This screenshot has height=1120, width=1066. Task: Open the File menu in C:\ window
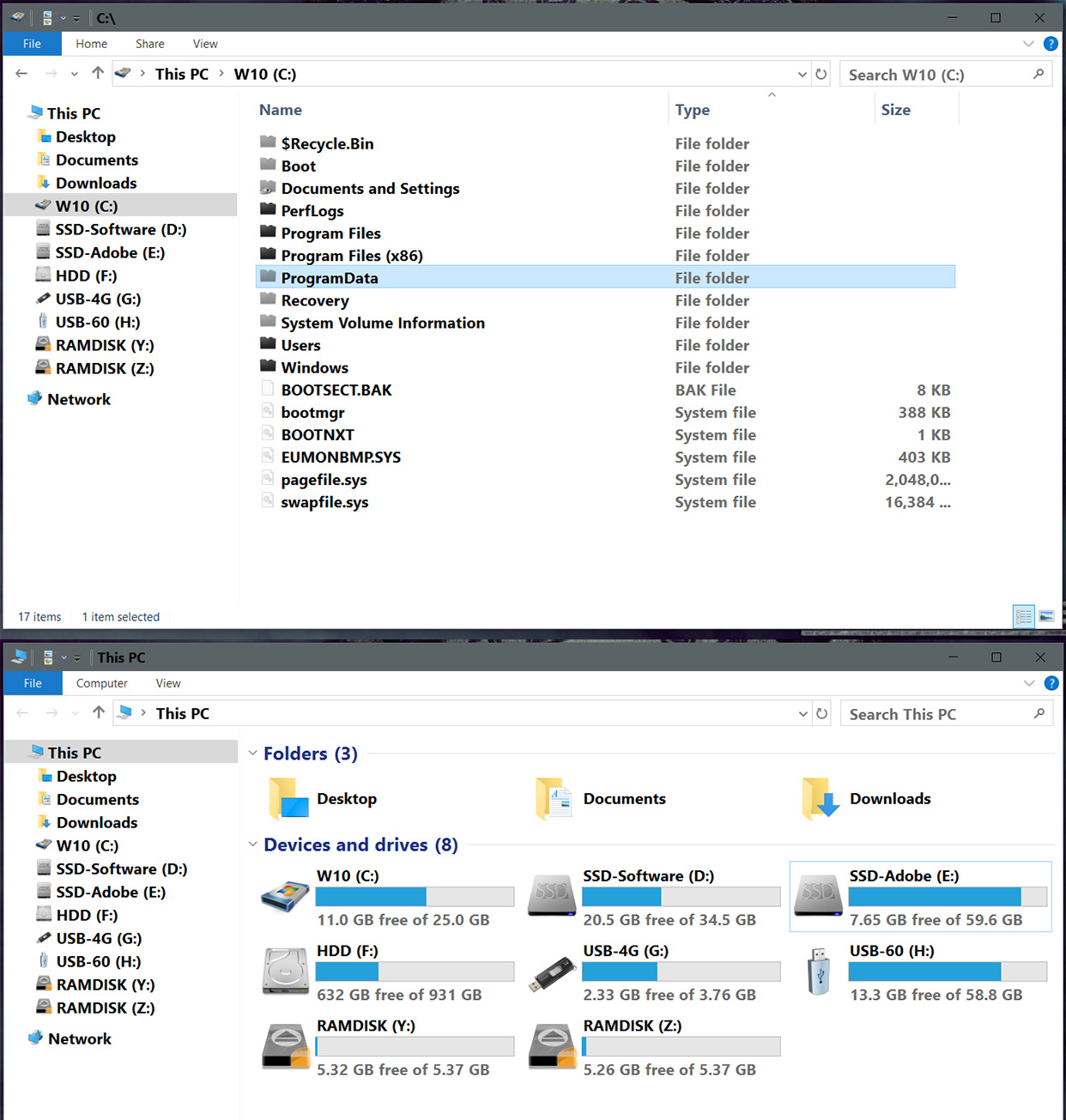pyautogui.click(x=32, y=44)
